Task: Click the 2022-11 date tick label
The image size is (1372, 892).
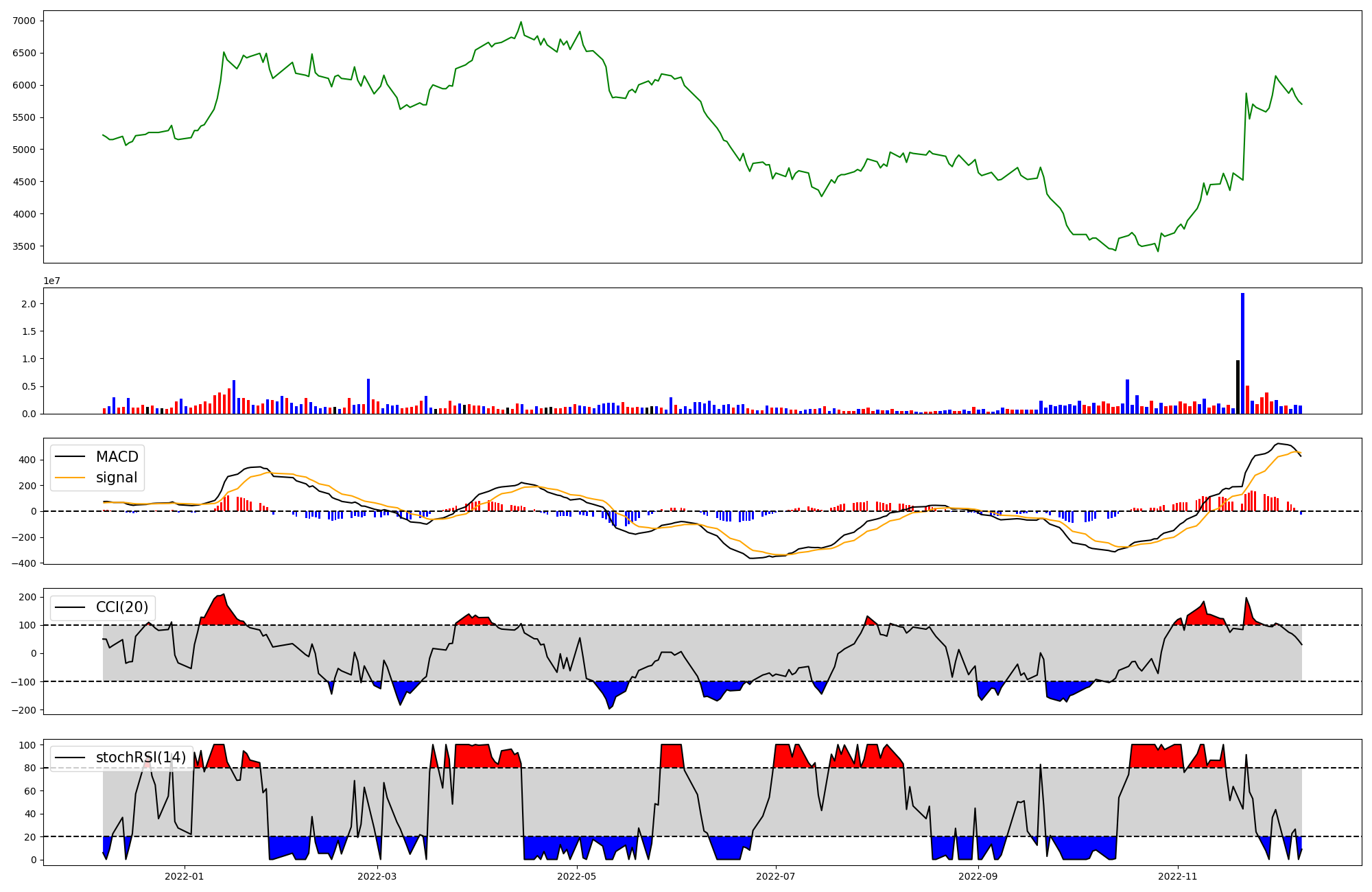Action: (1178, 876)
